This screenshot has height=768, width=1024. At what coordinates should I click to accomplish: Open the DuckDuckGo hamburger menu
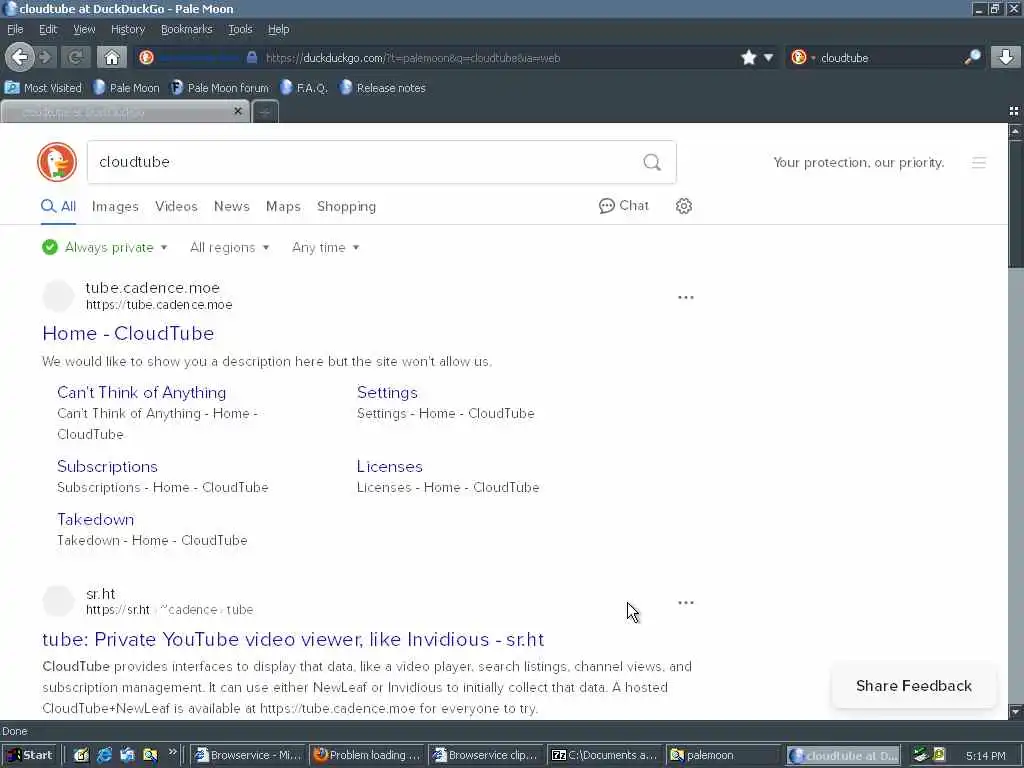(x=978, y=163)
